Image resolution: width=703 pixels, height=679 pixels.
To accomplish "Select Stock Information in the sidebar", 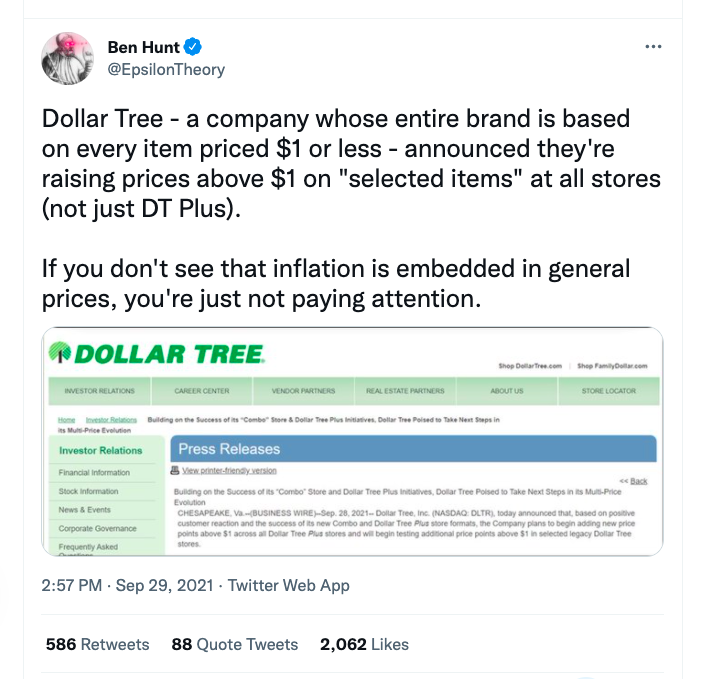I will point(88,491).
